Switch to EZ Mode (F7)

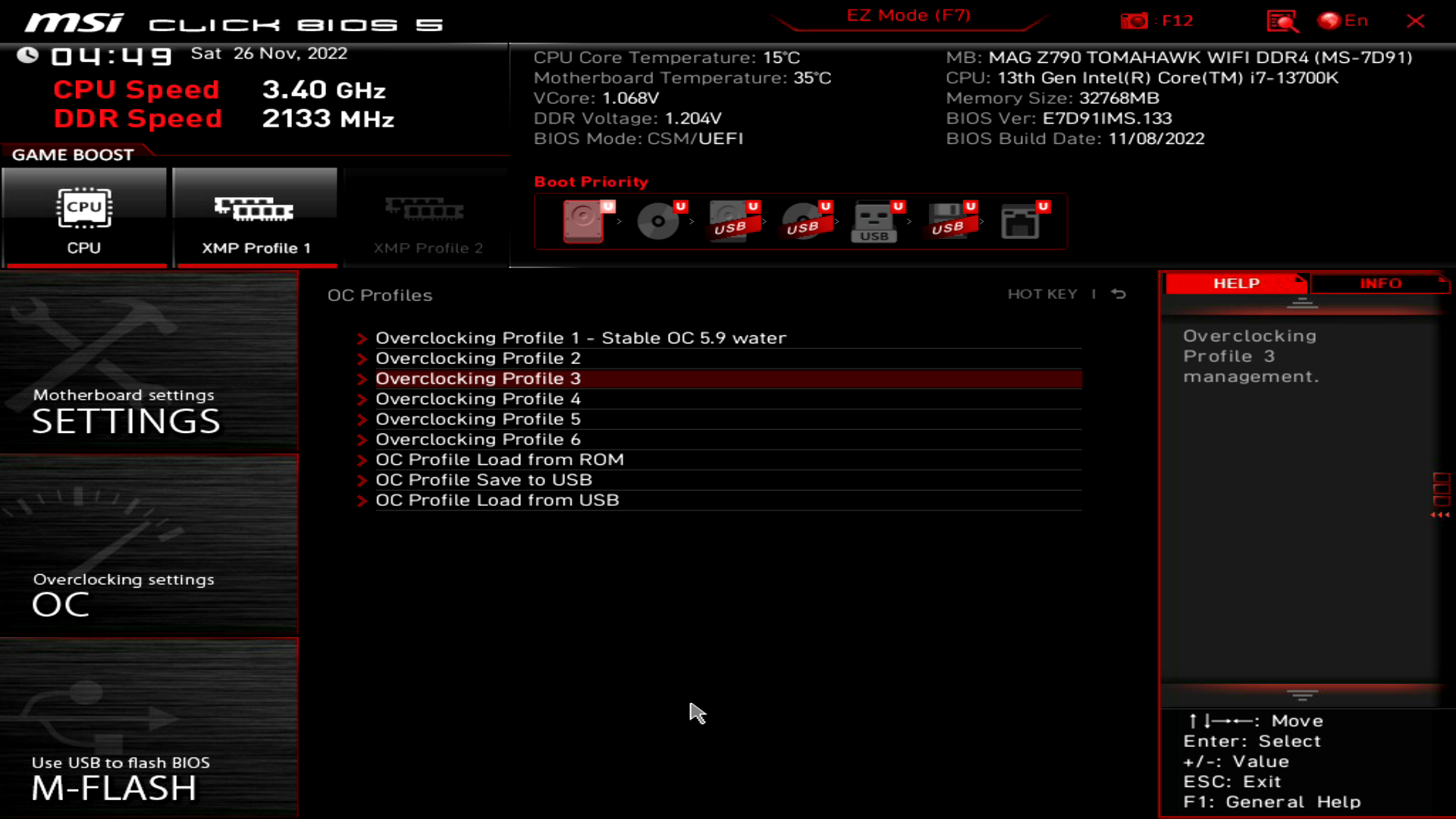pos(908,16)
